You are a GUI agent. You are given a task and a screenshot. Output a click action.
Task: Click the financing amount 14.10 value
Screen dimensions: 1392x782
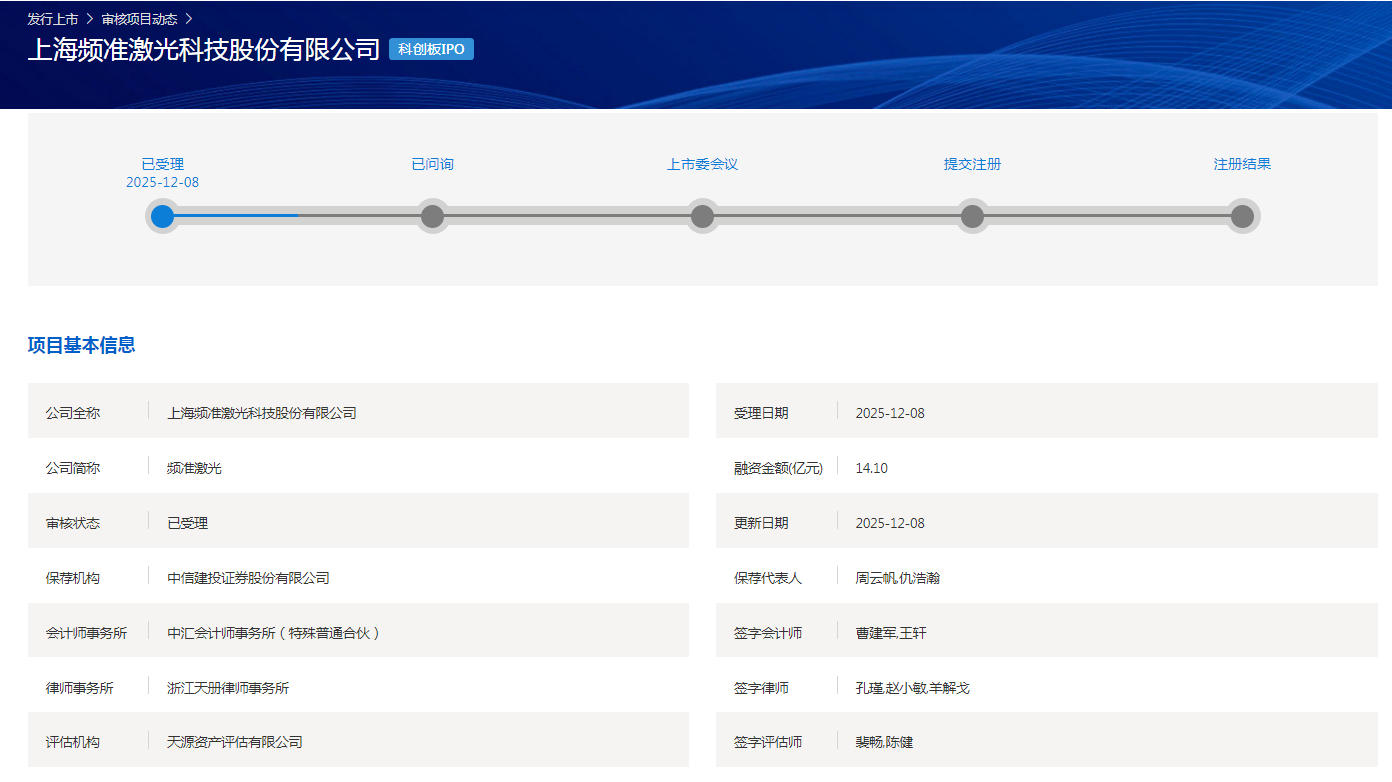point(871,468)
